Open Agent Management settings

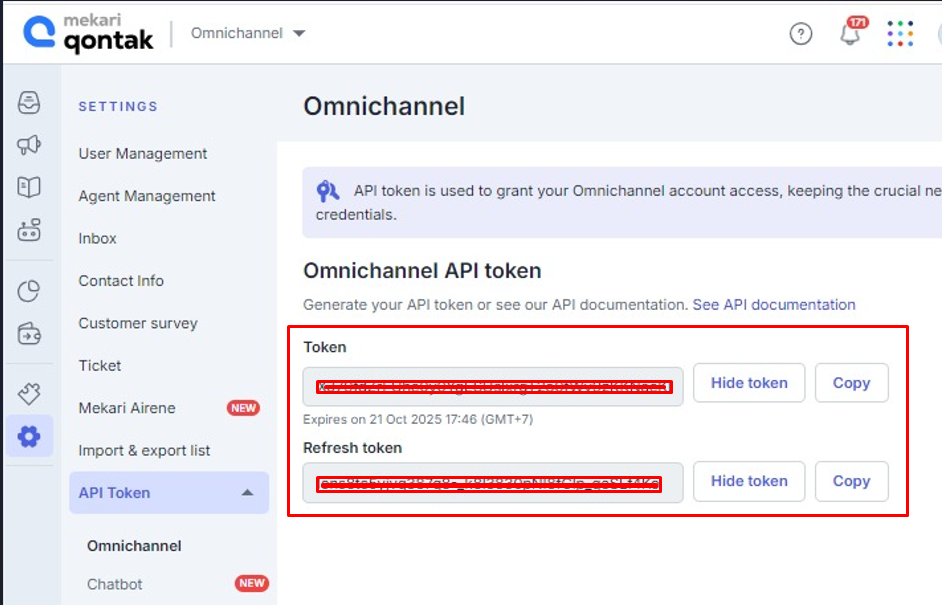coord(147,196)
